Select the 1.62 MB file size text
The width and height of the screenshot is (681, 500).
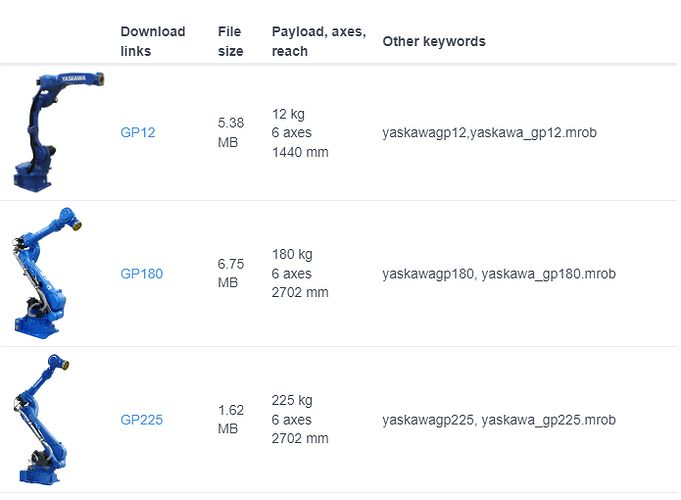point(231,419)
